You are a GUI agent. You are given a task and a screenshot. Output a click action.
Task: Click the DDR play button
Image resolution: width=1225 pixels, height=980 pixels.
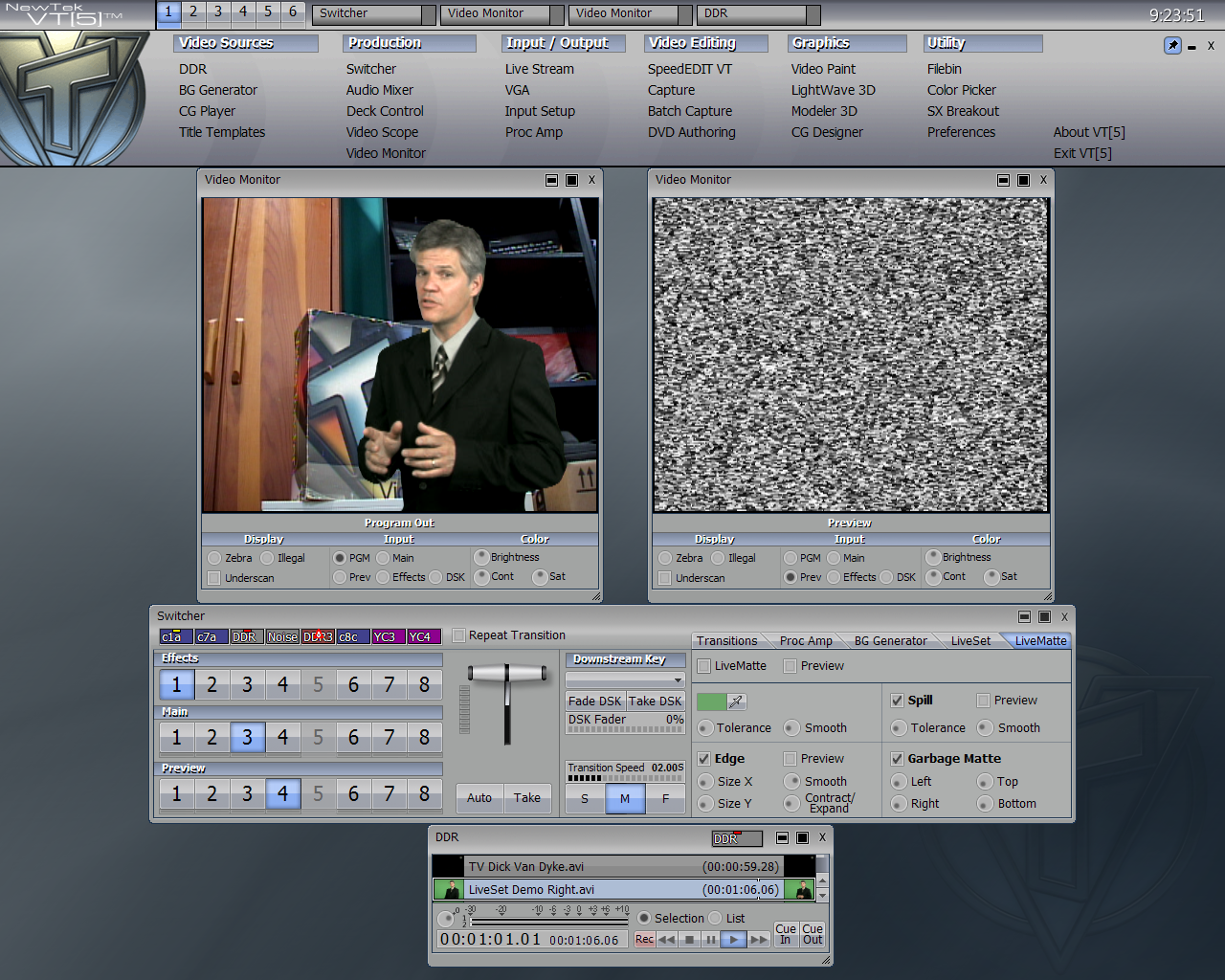[x=733, y=940]
